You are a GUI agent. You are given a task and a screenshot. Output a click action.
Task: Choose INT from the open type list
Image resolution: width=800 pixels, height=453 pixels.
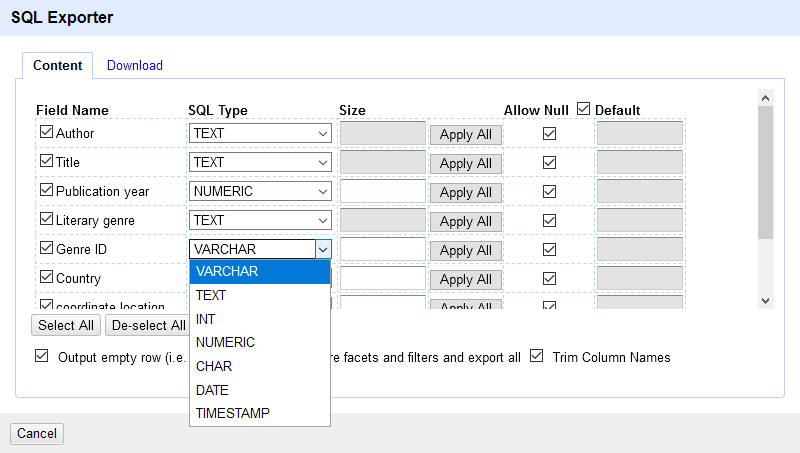click(x=206, y=319)
